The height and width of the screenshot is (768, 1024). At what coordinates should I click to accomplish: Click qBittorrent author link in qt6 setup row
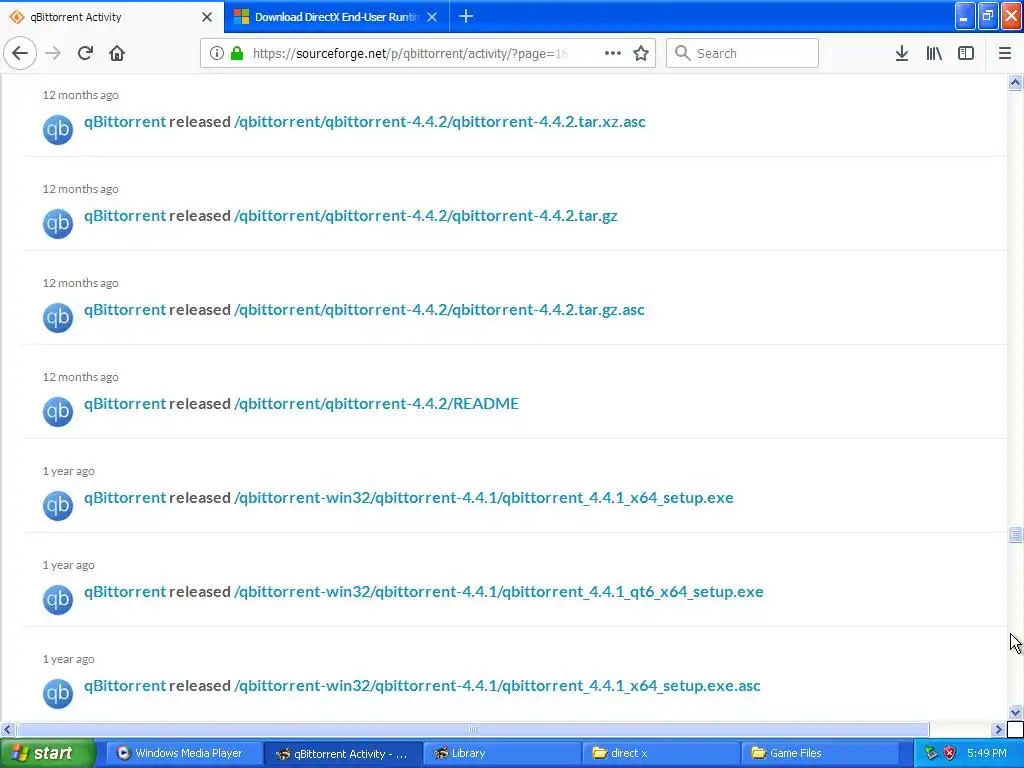tap(125, 592)
